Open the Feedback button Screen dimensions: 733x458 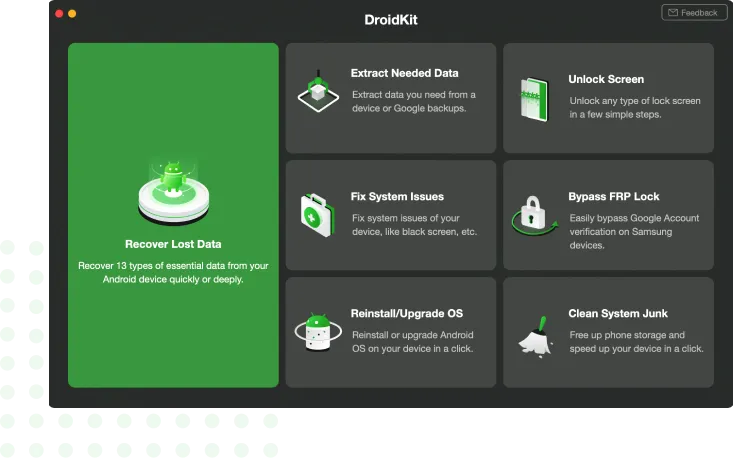click(694, 13)
